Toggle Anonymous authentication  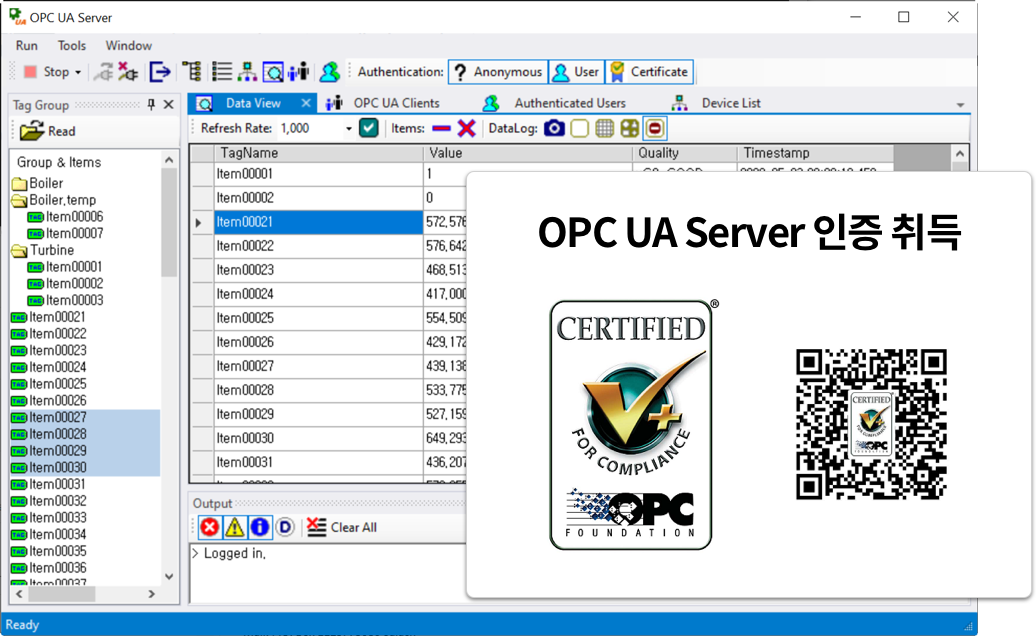click(x=498, y=71)
